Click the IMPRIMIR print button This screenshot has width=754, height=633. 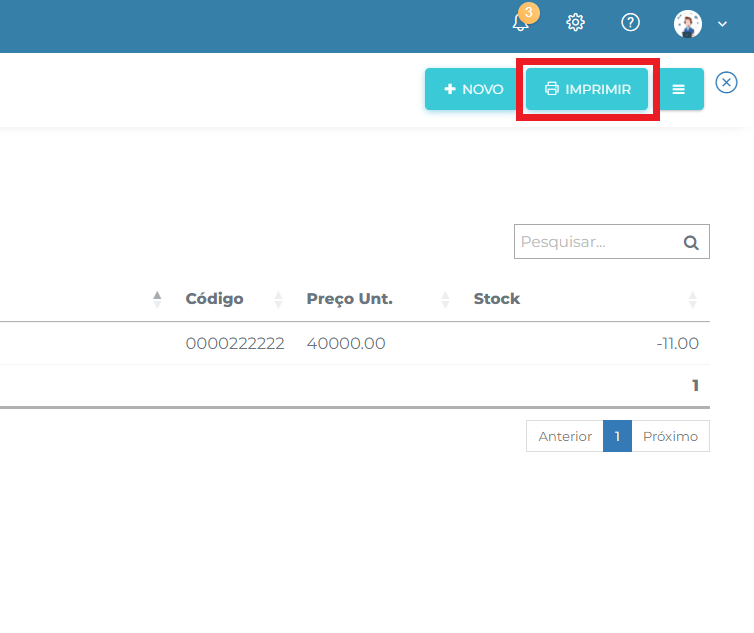point(587,89)
